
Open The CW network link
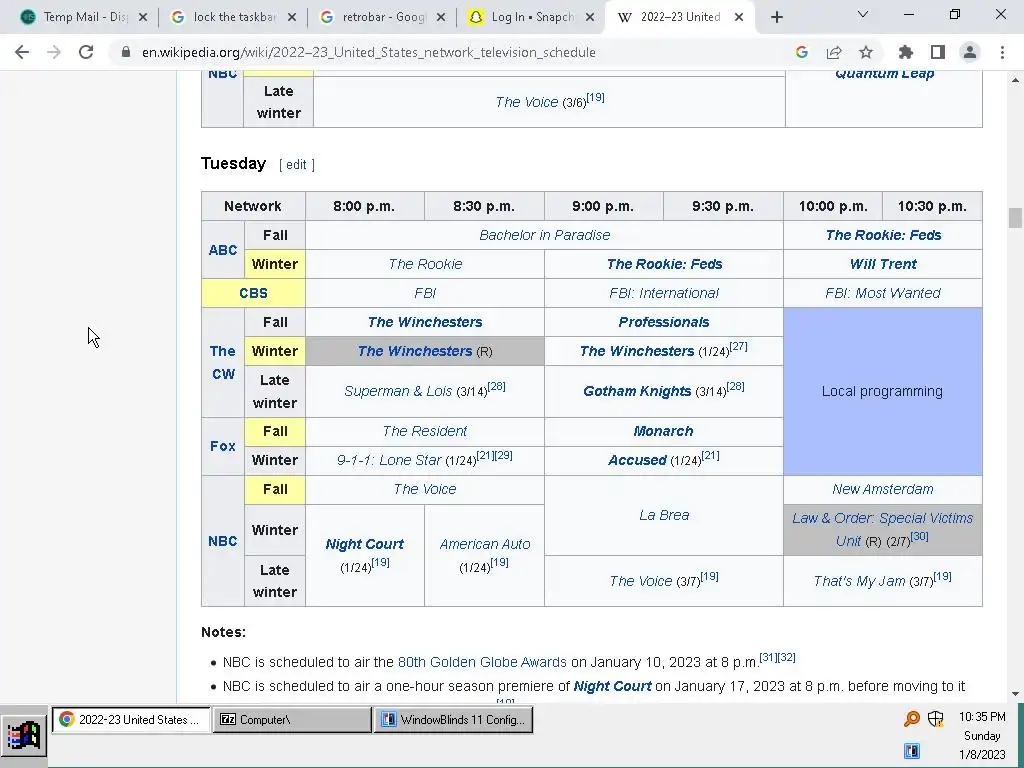coord(223,362)
